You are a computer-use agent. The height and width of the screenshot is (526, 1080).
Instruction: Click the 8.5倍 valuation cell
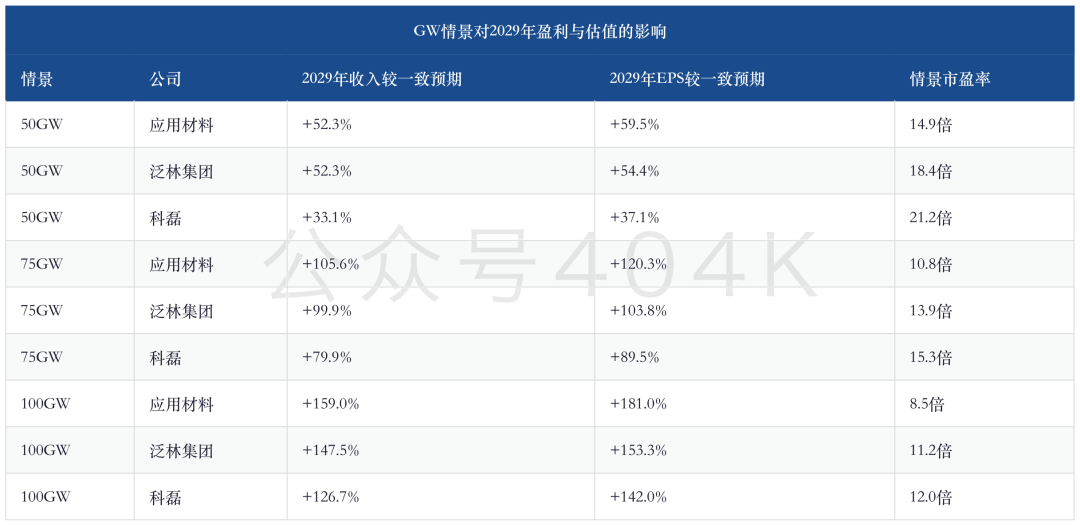(926, 405)
